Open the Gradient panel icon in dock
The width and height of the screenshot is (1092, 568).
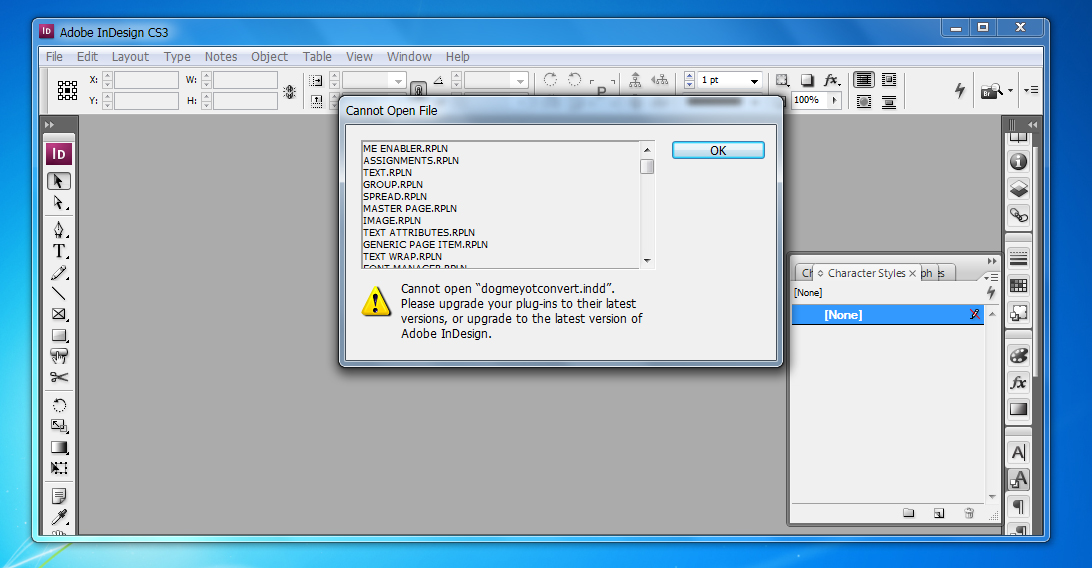[1018, 409]
